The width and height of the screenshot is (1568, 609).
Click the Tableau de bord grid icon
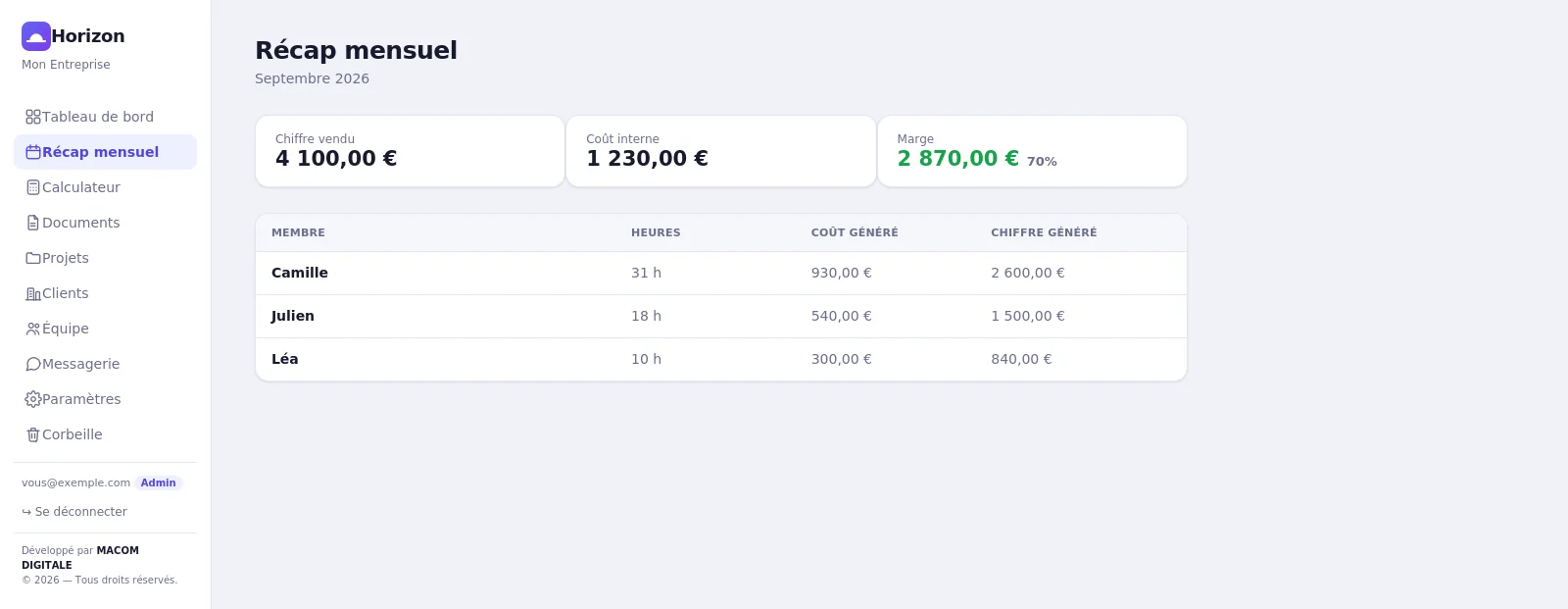click(x=33, y=117)
